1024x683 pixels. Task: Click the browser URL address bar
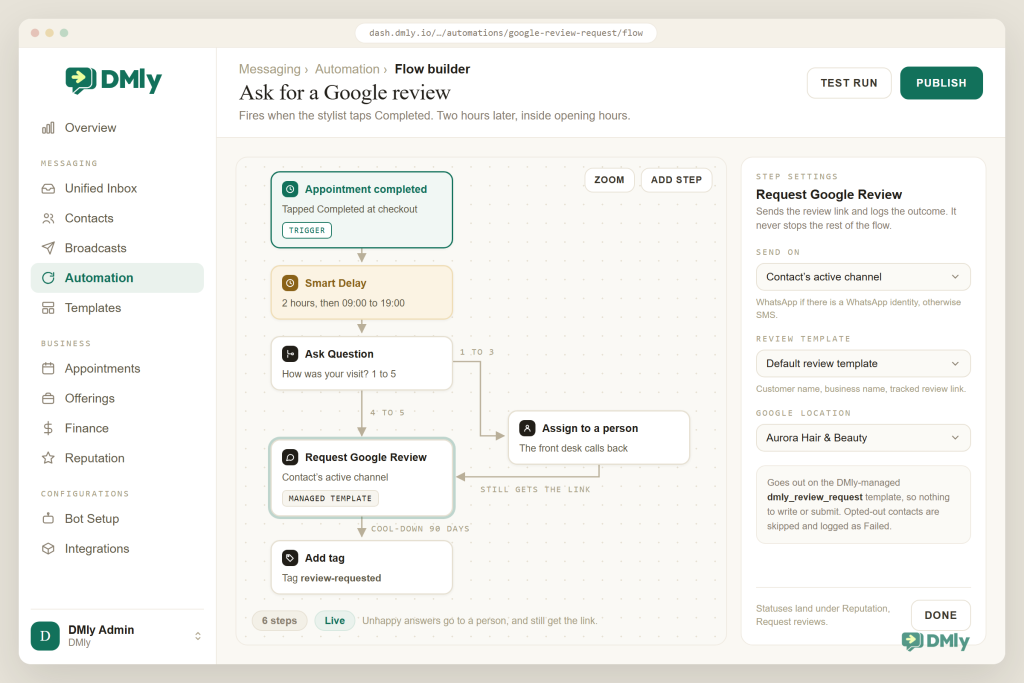(506, 33)
